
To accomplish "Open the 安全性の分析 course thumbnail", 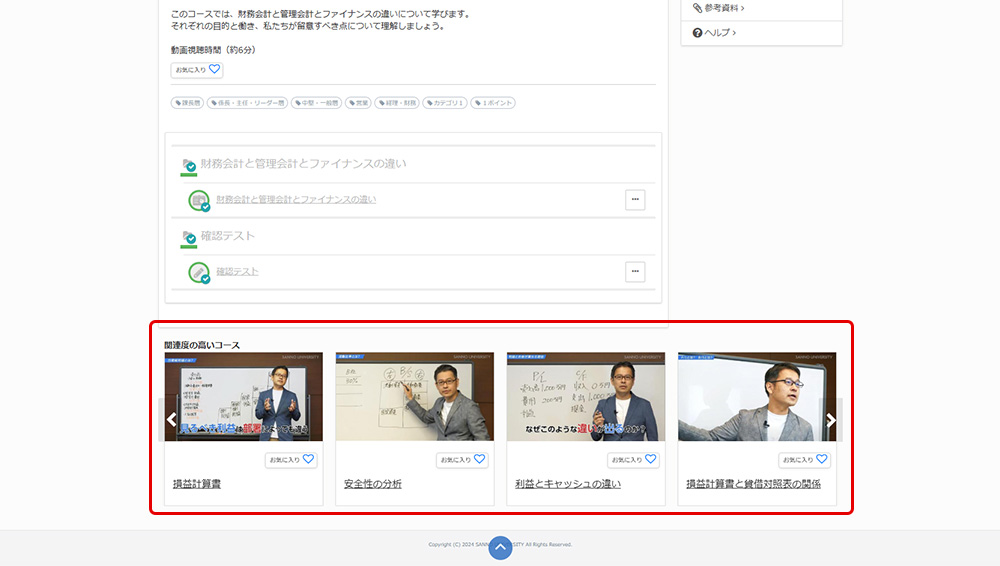I will point(415,397).
